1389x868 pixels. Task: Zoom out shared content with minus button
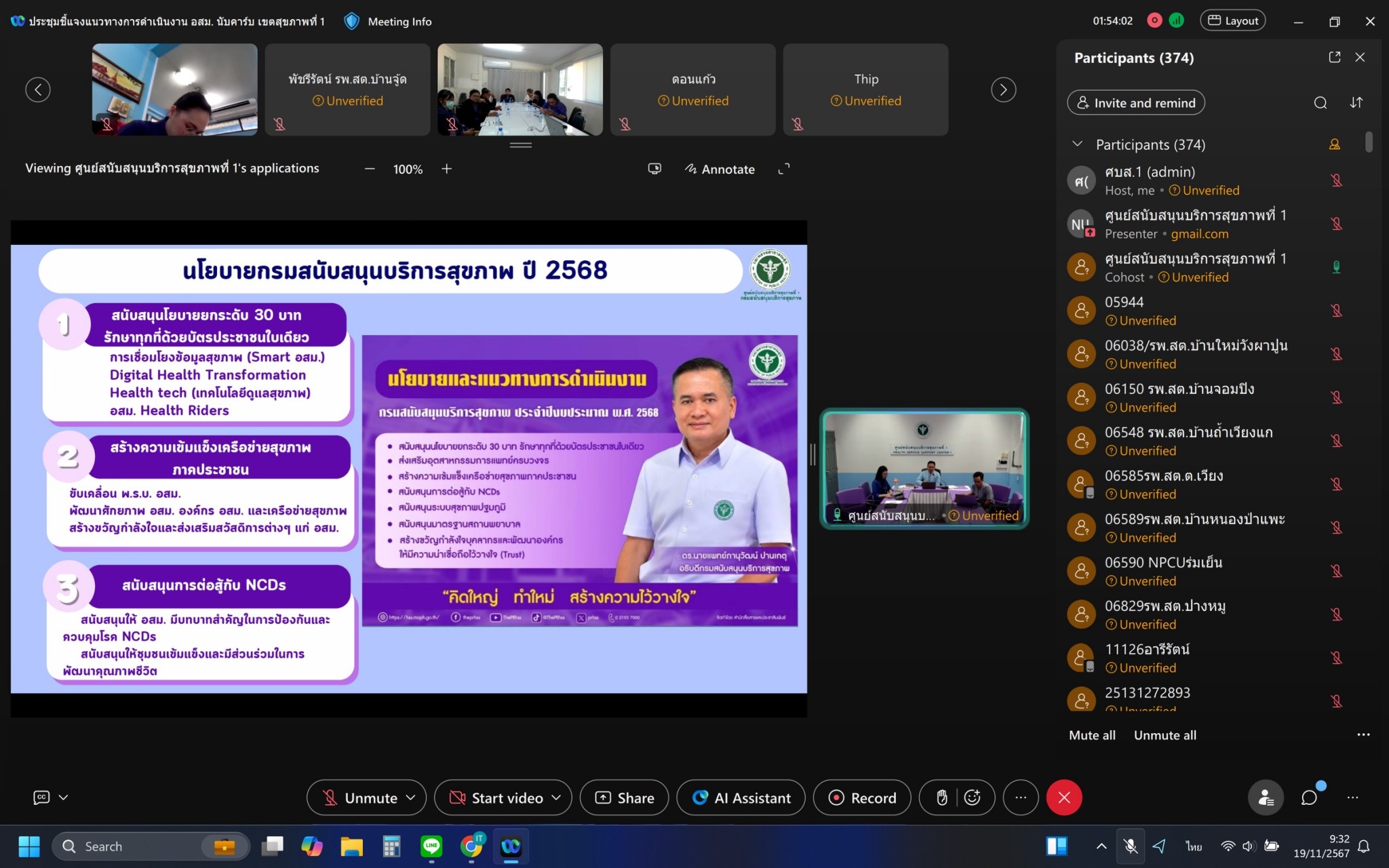[370, 169]
